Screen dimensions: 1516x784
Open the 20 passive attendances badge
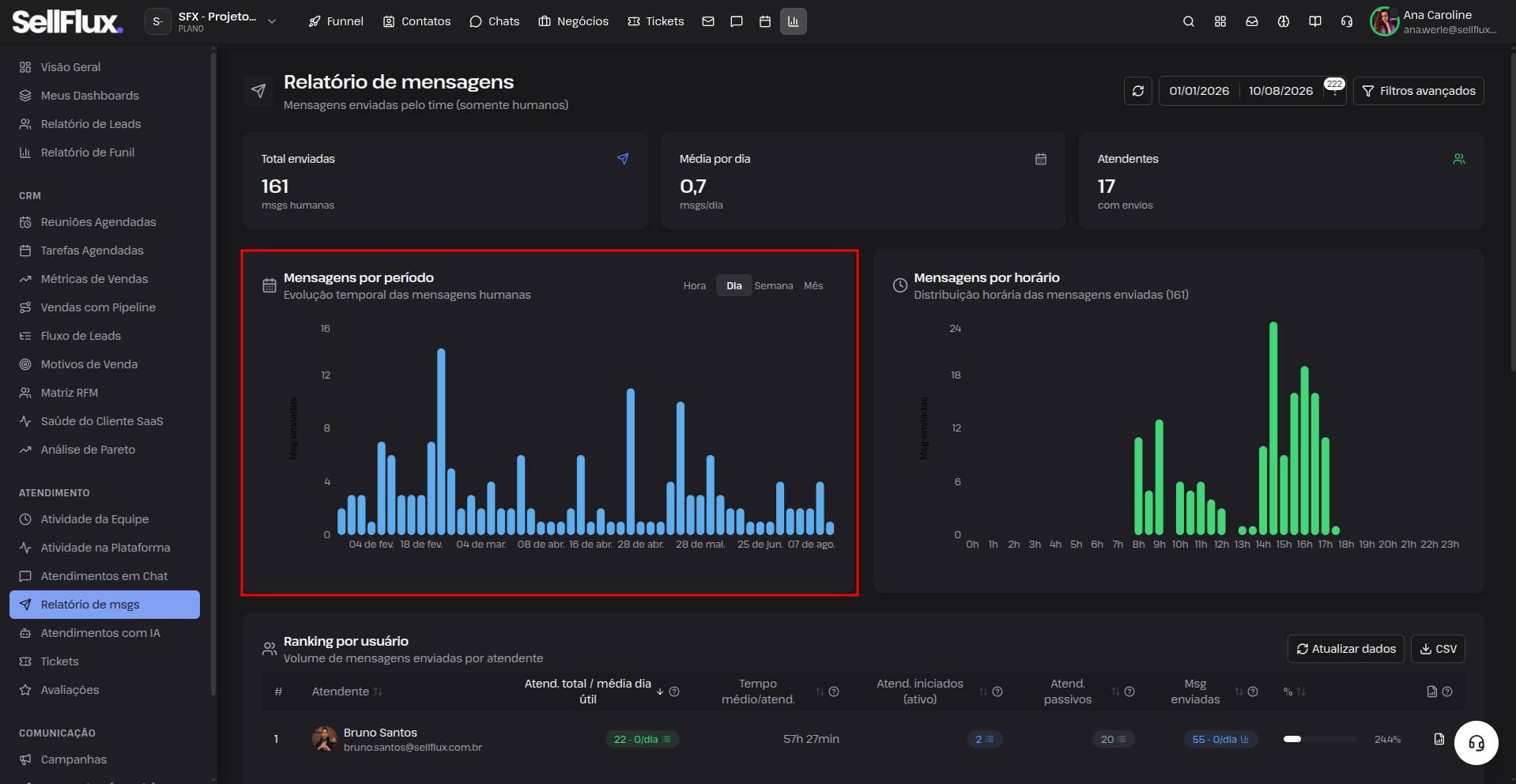(1113, 739)
